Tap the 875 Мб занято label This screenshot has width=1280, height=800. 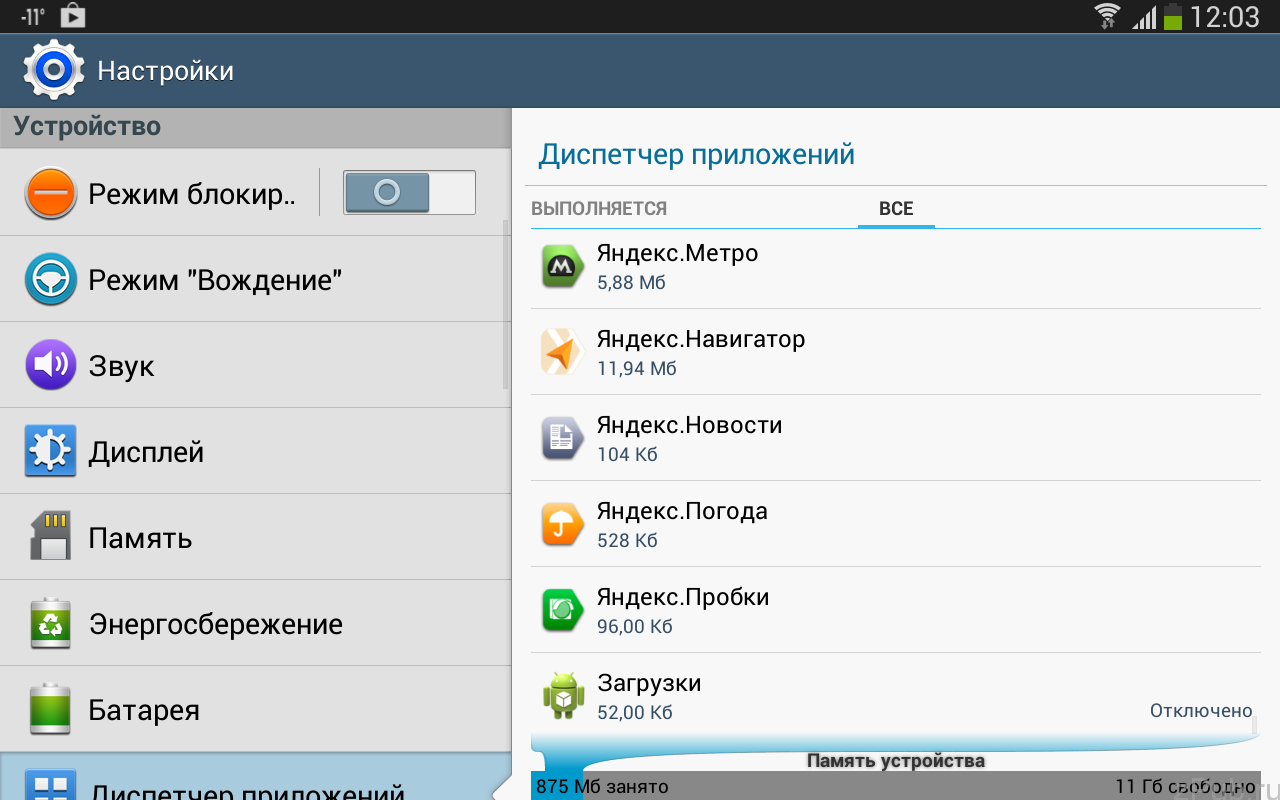[x=602, y=787]
